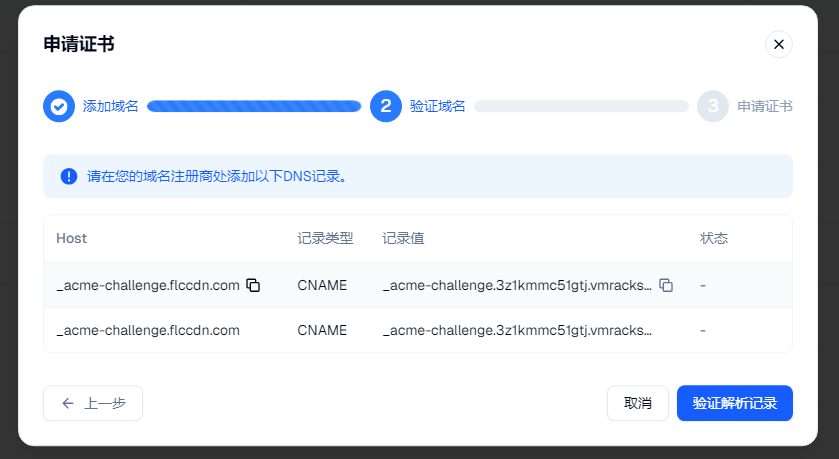
Task: Click the 记录值 column header
Action: tap(403, 238)
